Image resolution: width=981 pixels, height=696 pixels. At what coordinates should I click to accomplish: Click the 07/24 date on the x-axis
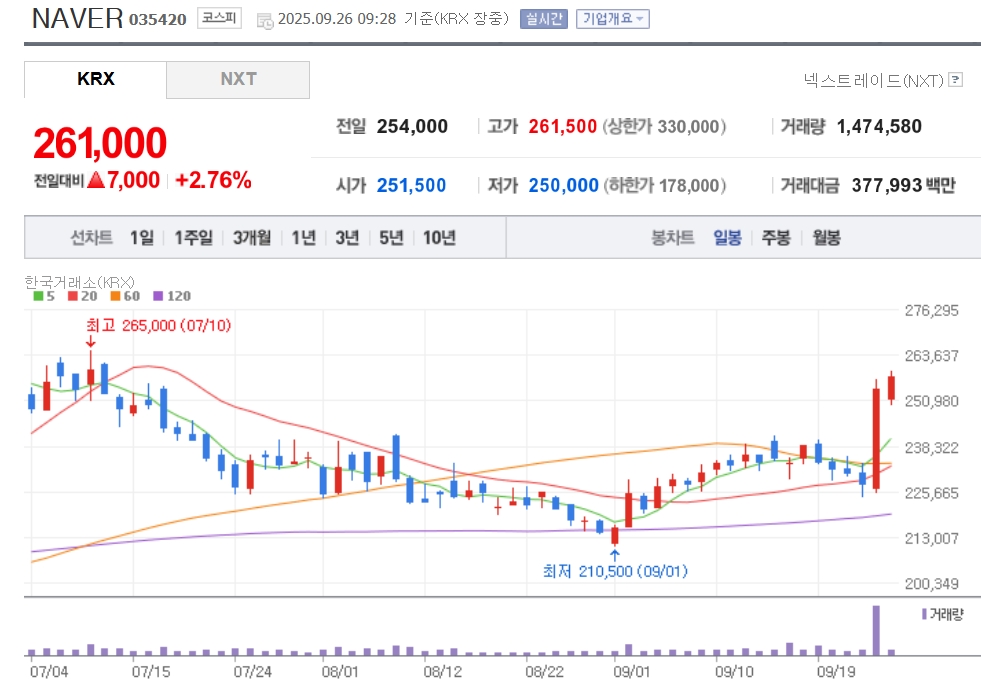(x=253, y=672)
